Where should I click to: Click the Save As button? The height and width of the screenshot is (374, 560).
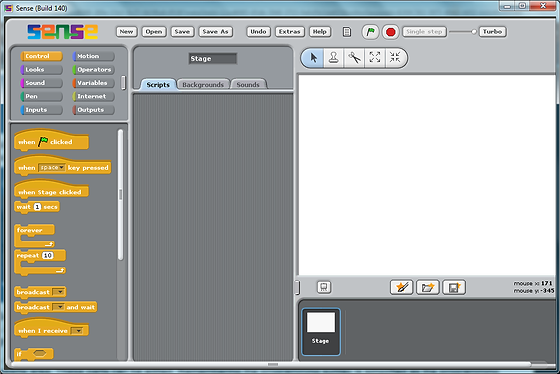tap(215, 32)
